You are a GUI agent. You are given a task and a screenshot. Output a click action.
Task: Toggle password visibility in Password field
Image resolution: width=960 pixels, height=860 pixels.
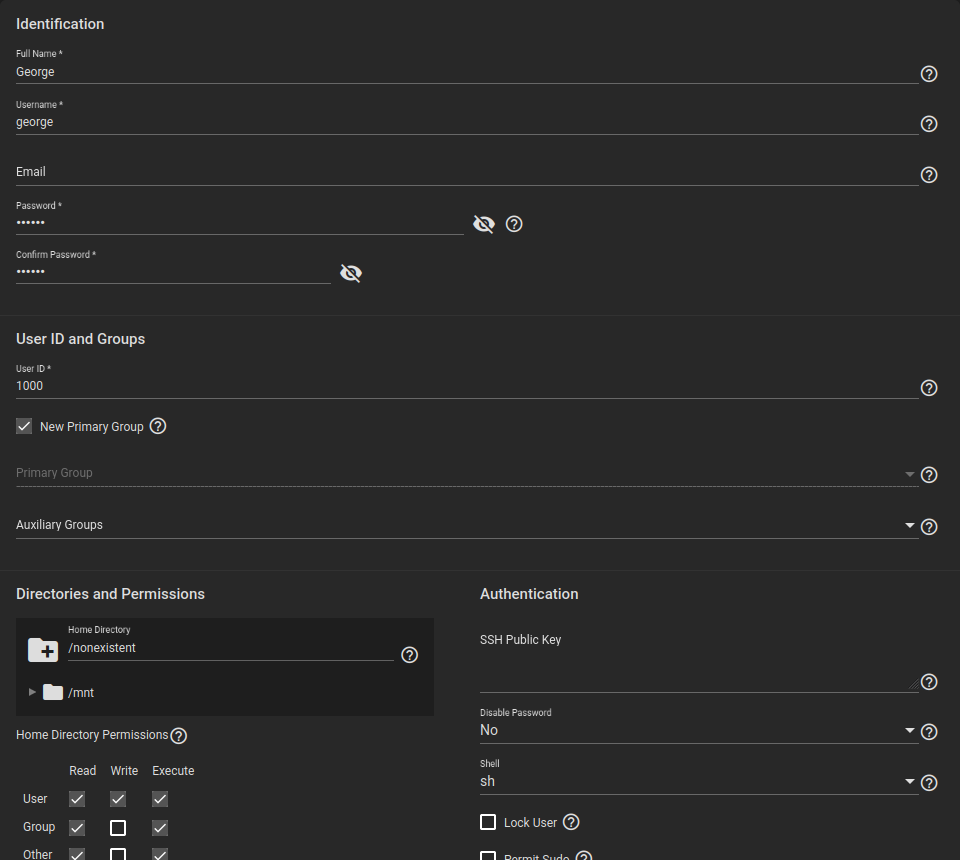(x=483, y=224)
